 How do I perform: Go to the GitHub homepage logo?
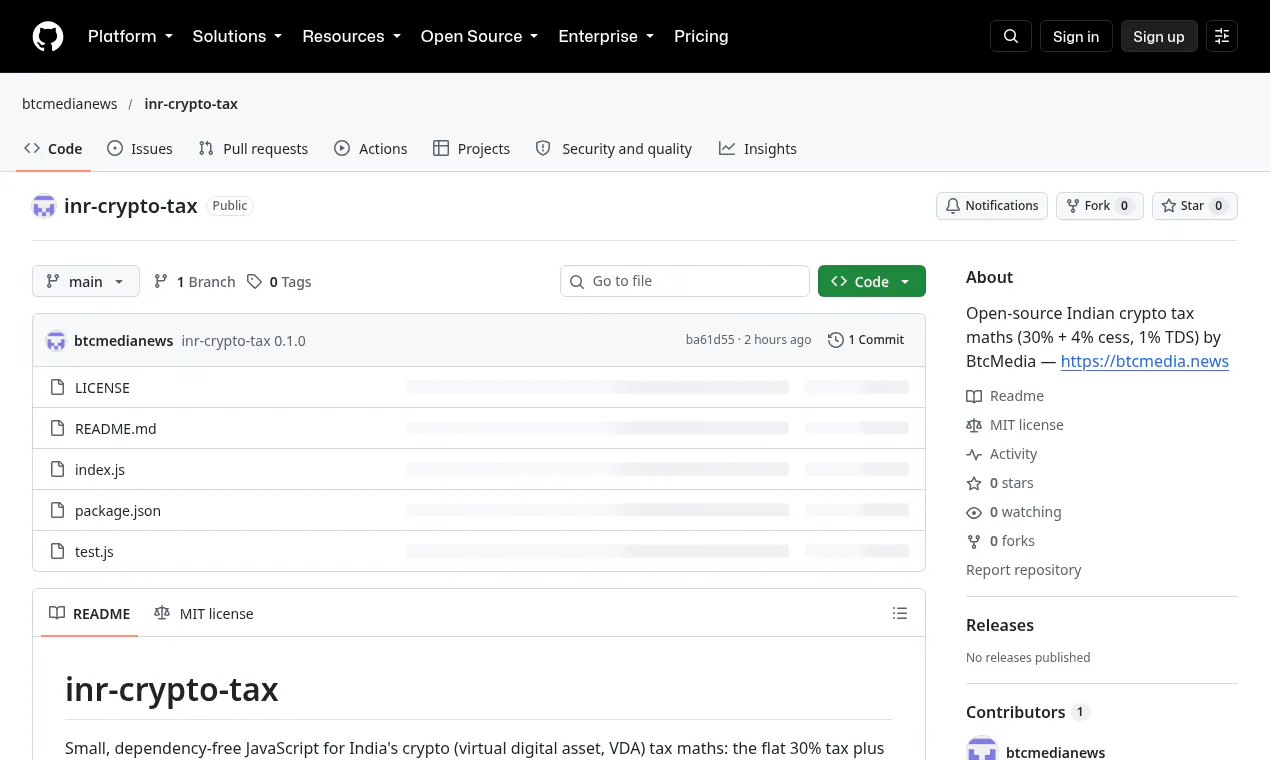tap(48, 36)
